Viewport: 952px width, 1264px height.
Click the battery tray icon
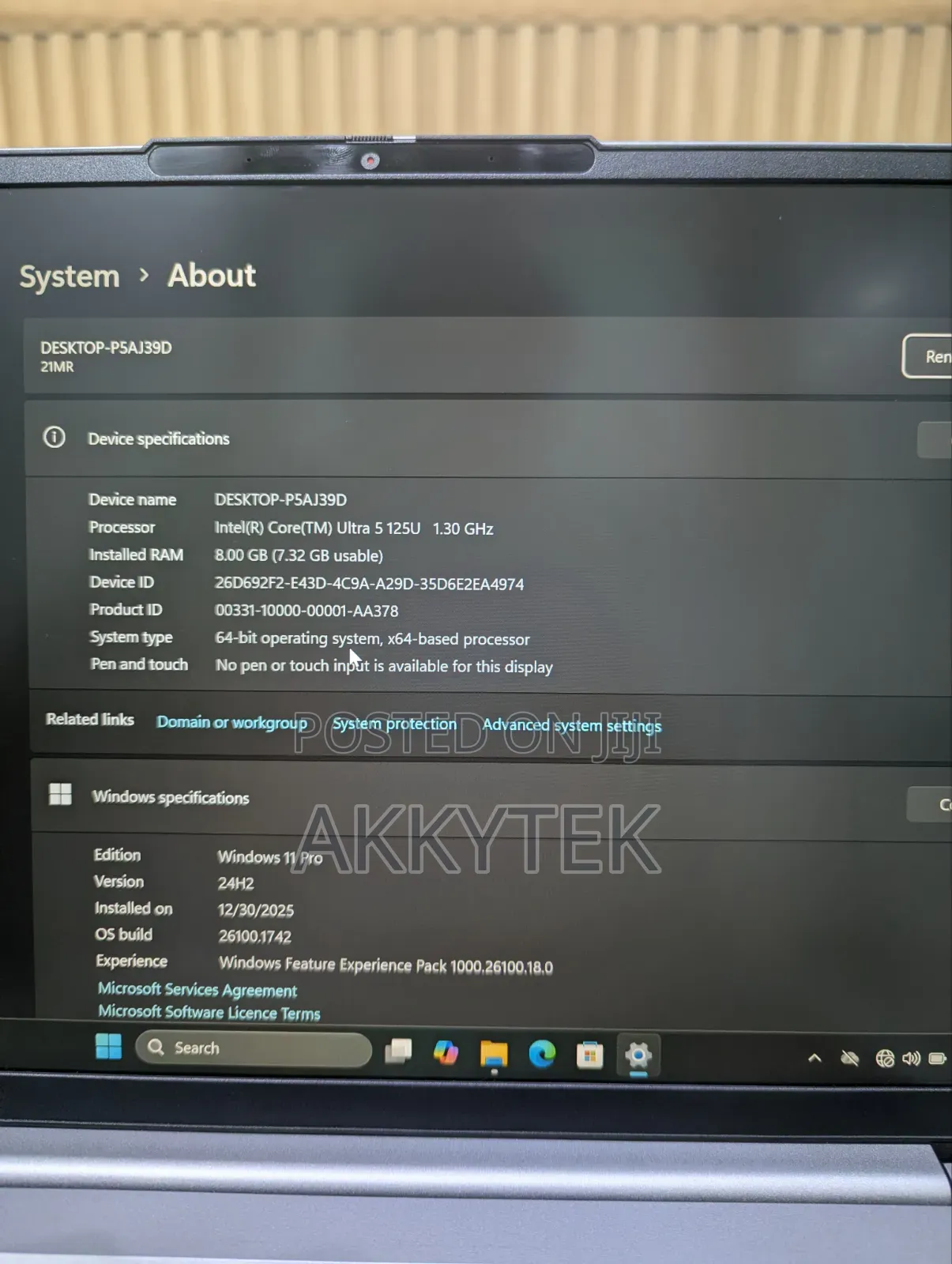coord(938,1059)
